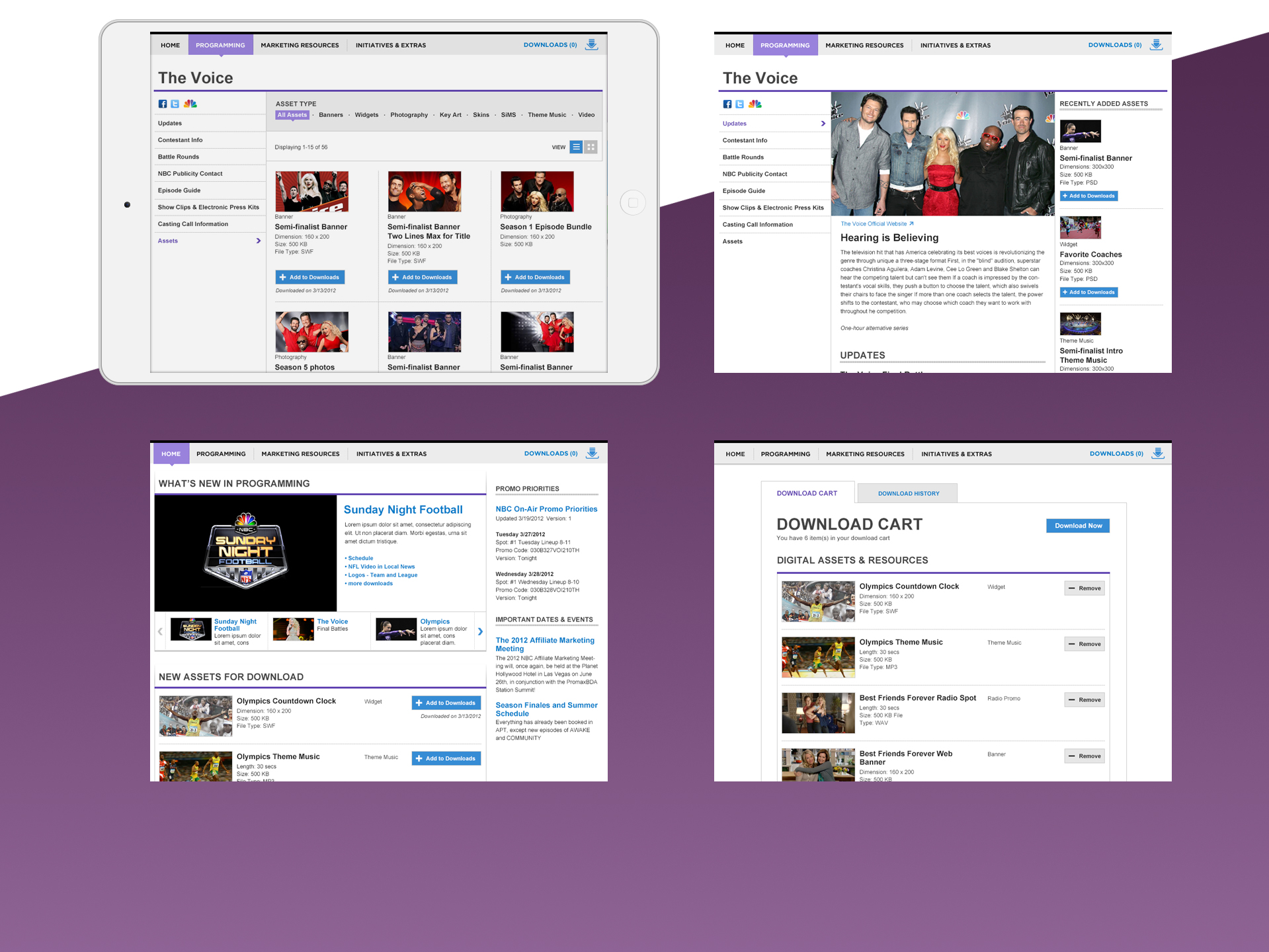1269x952 pixels.
Task: Click the download tray icon next to DOWNLOADS (0)
Action: tap(592, 44)
